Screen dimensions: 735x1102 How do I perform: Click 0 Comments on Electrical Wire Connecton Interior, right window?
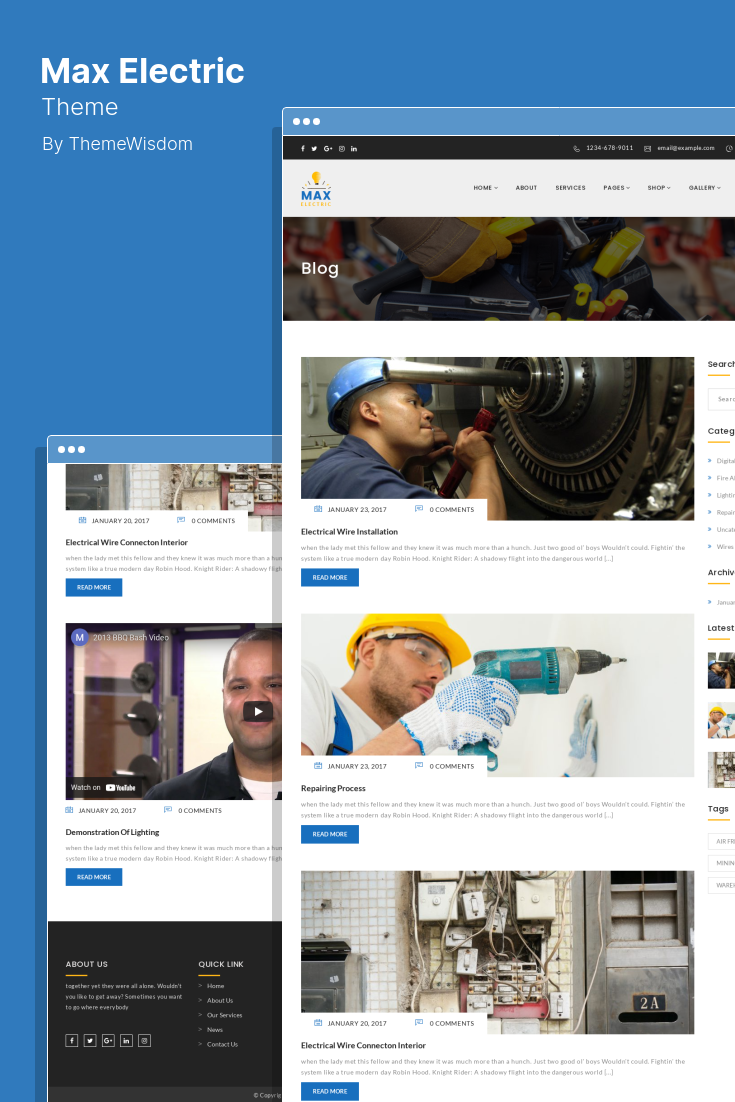tap(452, 1023)
